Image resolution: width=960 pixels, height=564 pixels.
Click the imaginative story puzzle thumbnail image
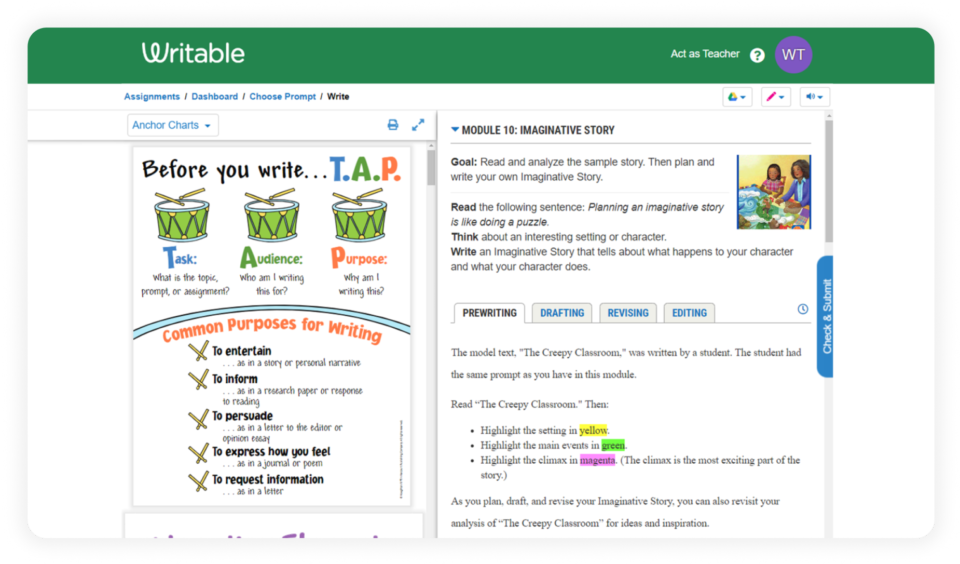coord(773,192)
